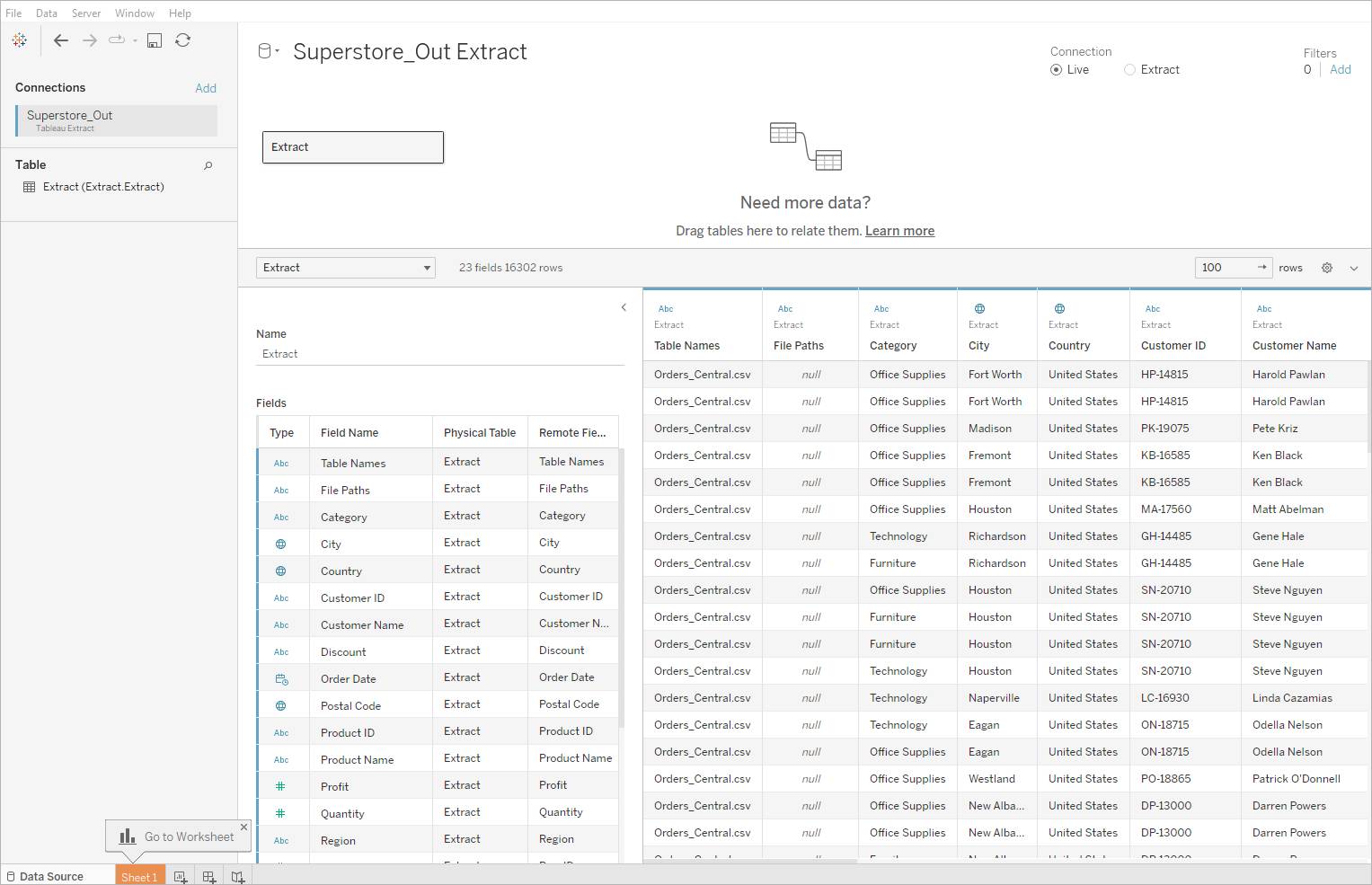Click the City field globe icon in Fields list

281,544
